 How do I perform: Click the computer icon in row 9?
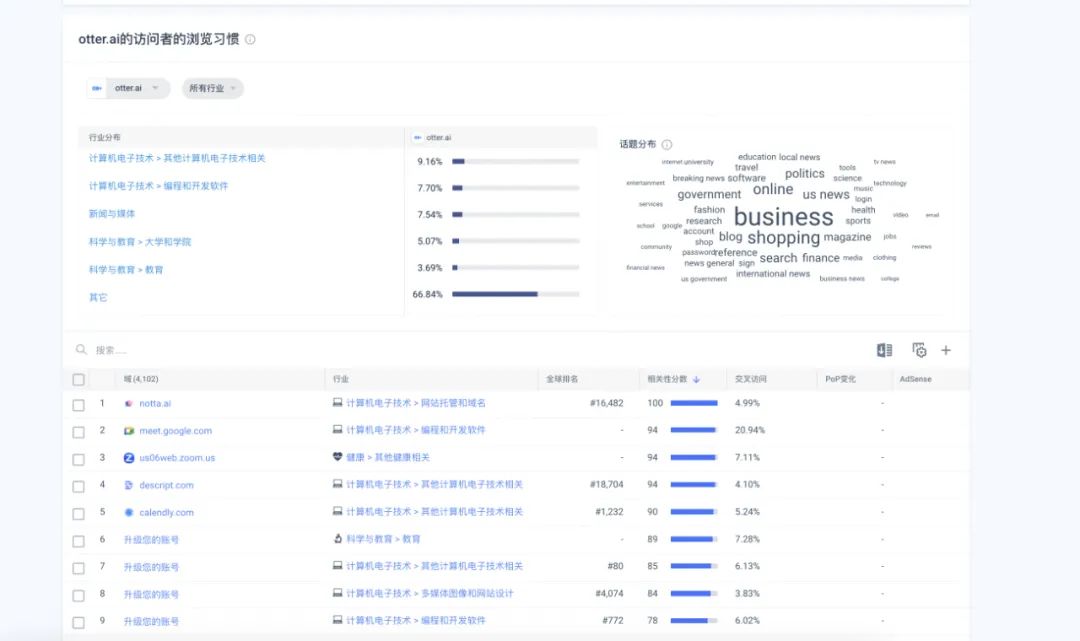tap(338, 620)
